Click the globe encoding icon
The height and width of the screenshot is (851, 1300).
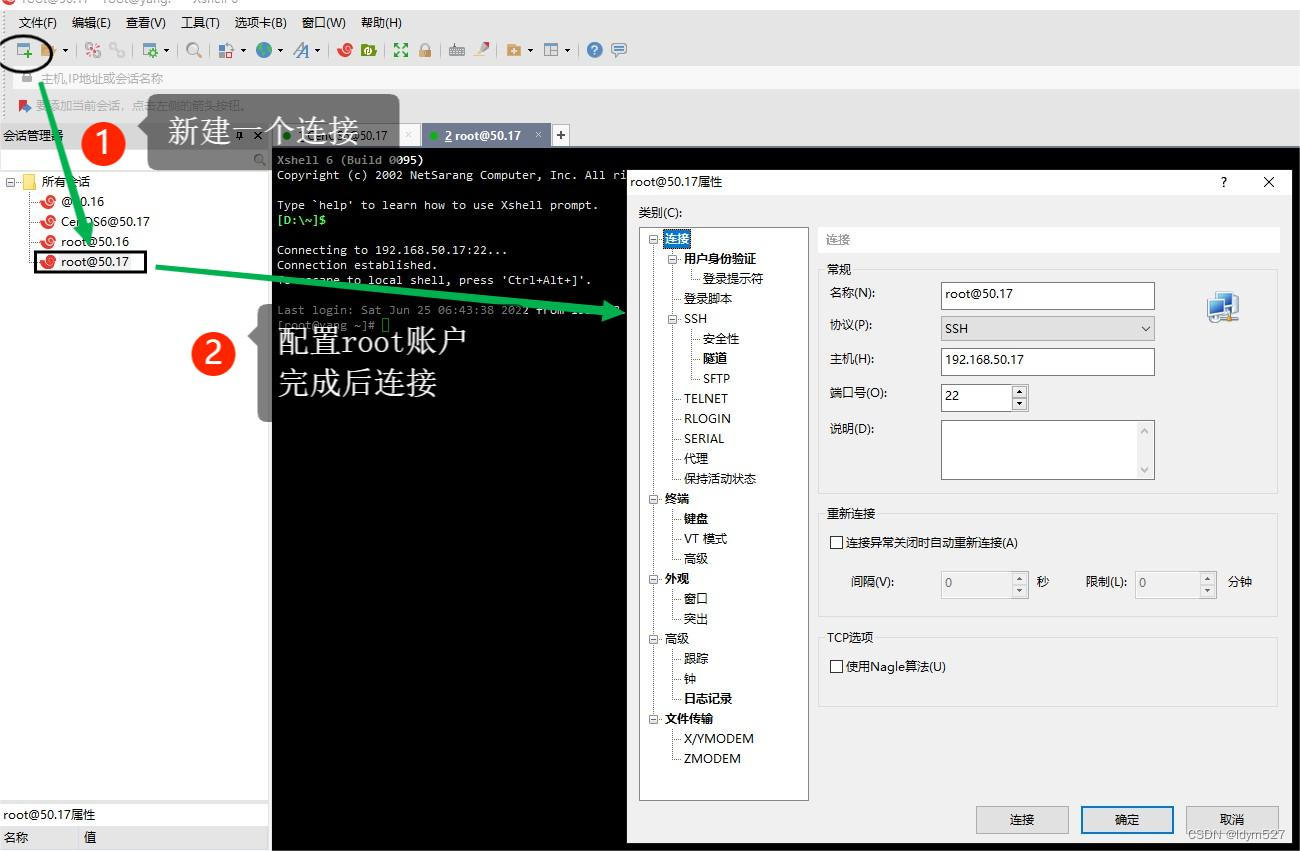(264, 50)
